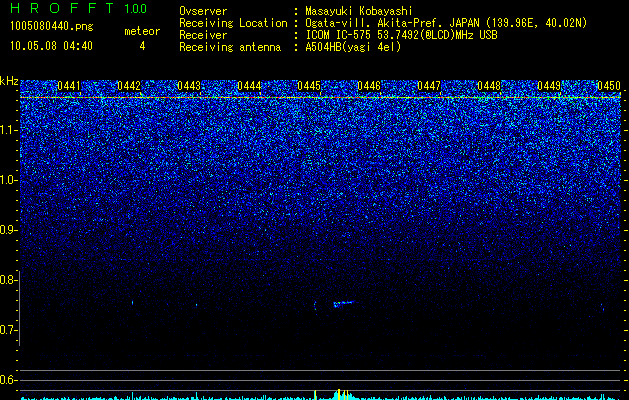Click the 0.7 kHz axis label

pyautogui.click(x=8, y=330)
